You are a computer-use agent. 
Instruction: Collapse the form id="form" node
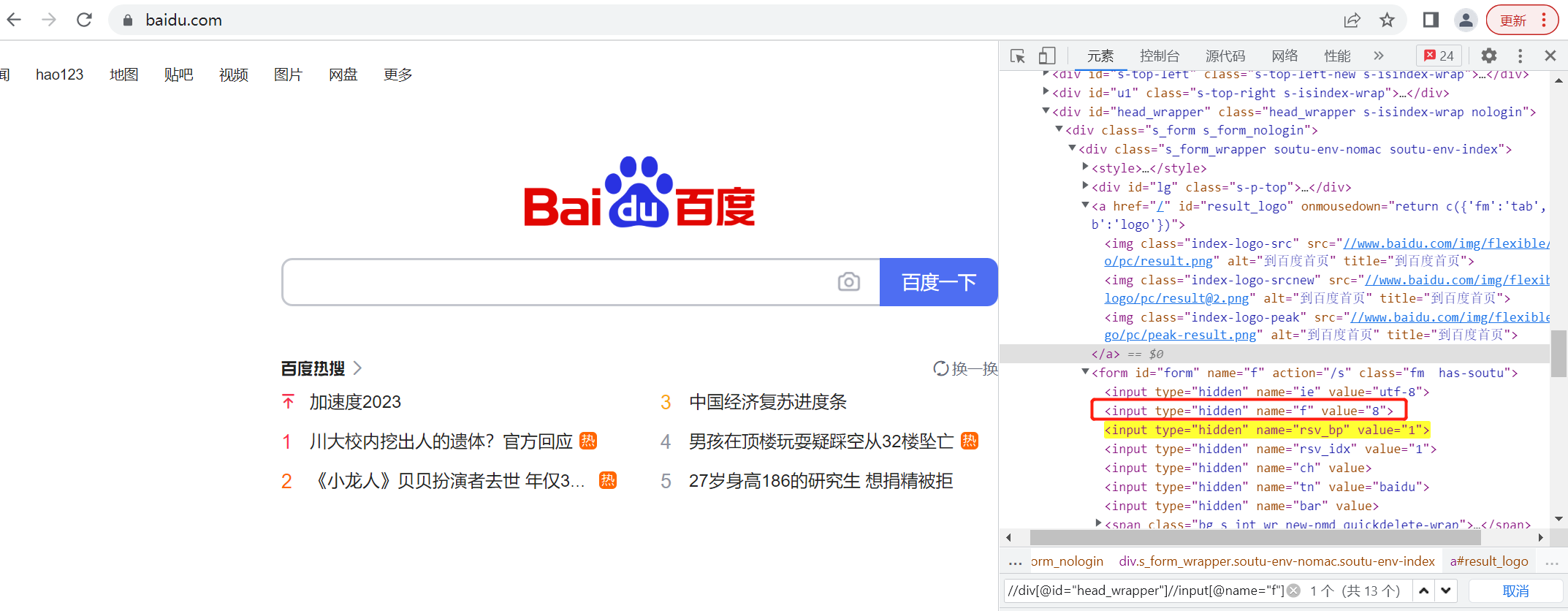click(x=1085, y=372)
